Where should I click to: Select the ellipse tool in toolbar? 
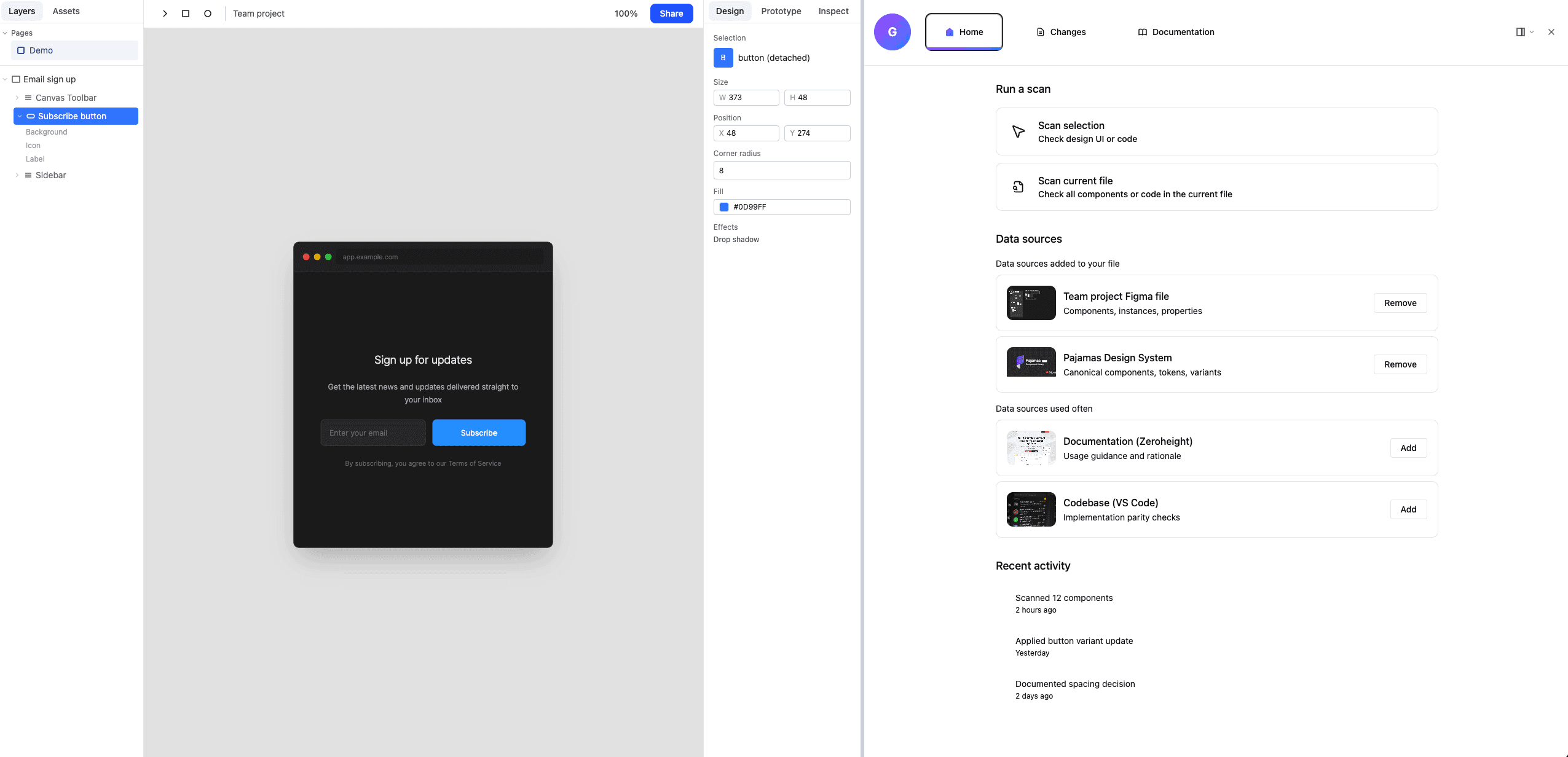208,14
